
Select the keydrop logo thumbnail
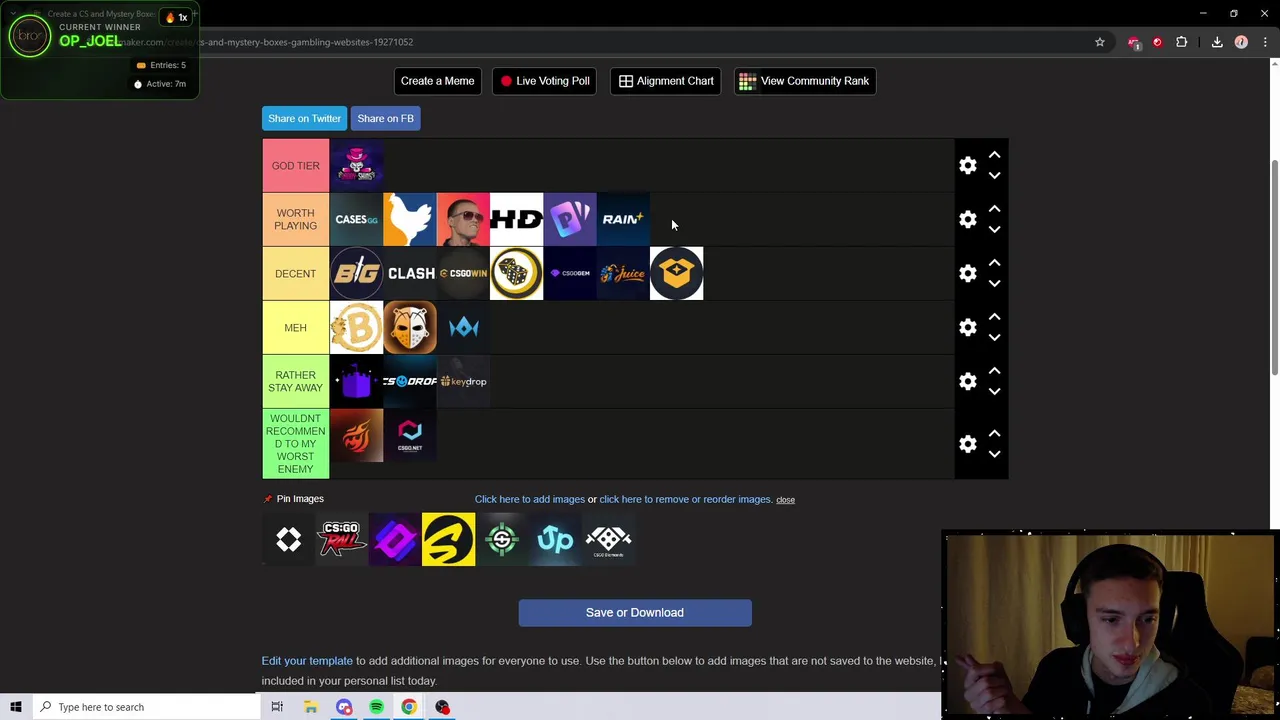tap(463, 381)
